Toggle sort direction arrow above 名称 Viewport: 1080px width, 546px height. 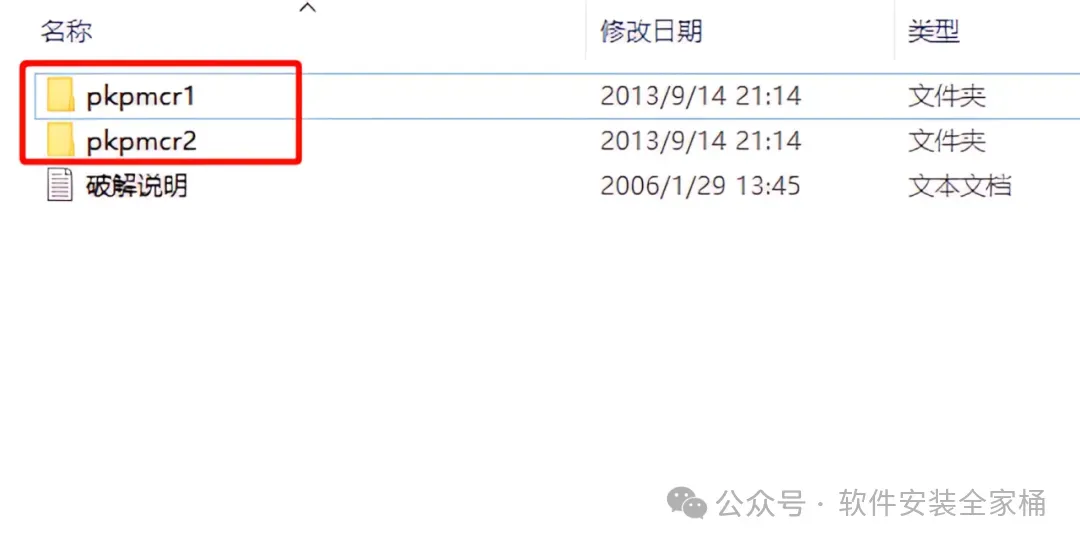click(308, 8)
